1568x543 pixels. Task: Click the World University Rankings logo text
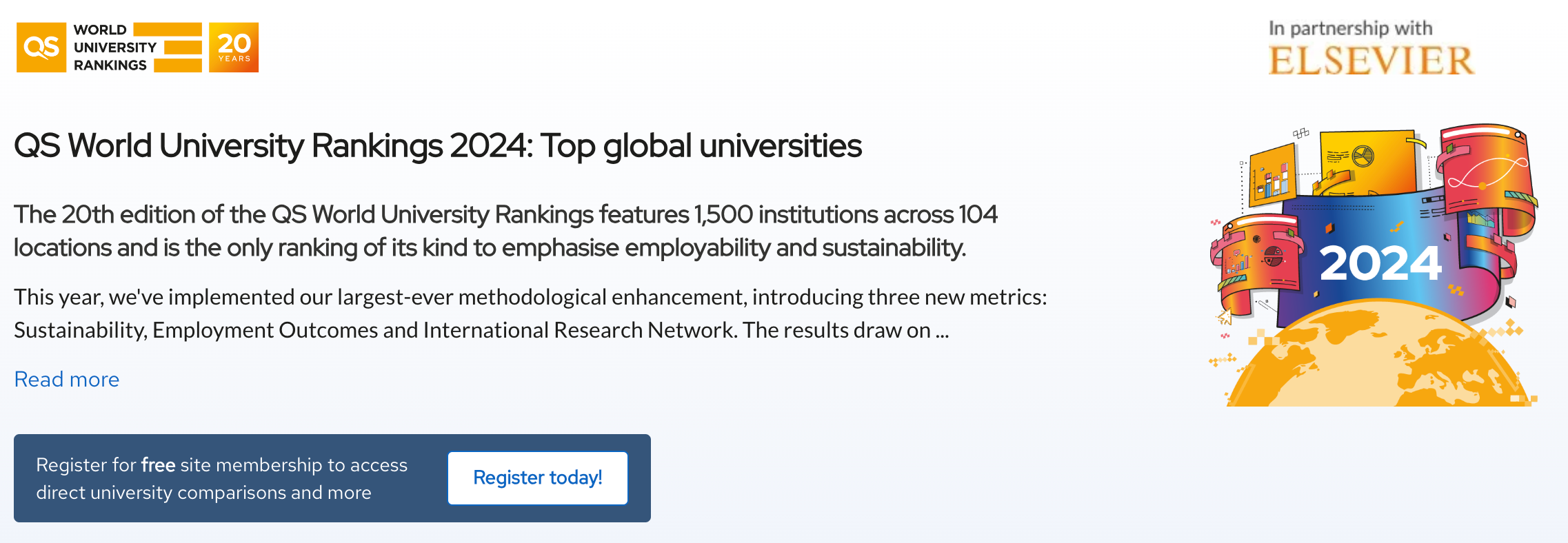pyautogui.click(x=110, y=47)
